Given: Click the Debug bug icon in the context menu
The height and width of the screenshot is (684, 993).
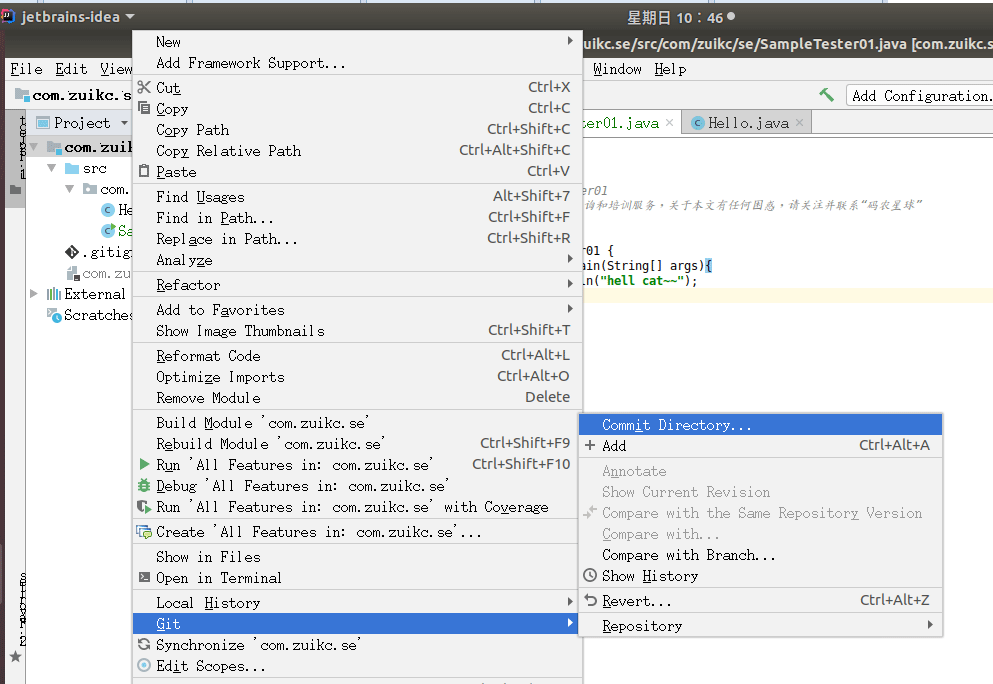Looking at the screenshot, I should (144, 486).
